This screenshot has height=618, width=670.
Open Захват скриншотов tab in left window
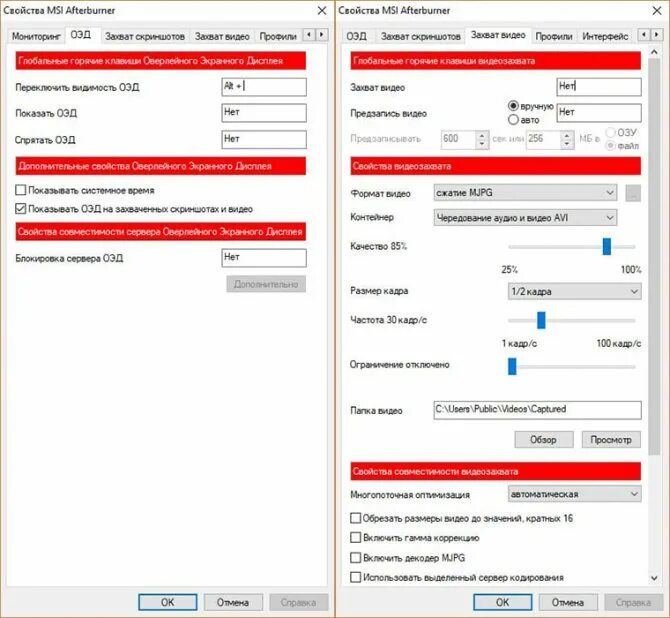(x=145, y=36)
